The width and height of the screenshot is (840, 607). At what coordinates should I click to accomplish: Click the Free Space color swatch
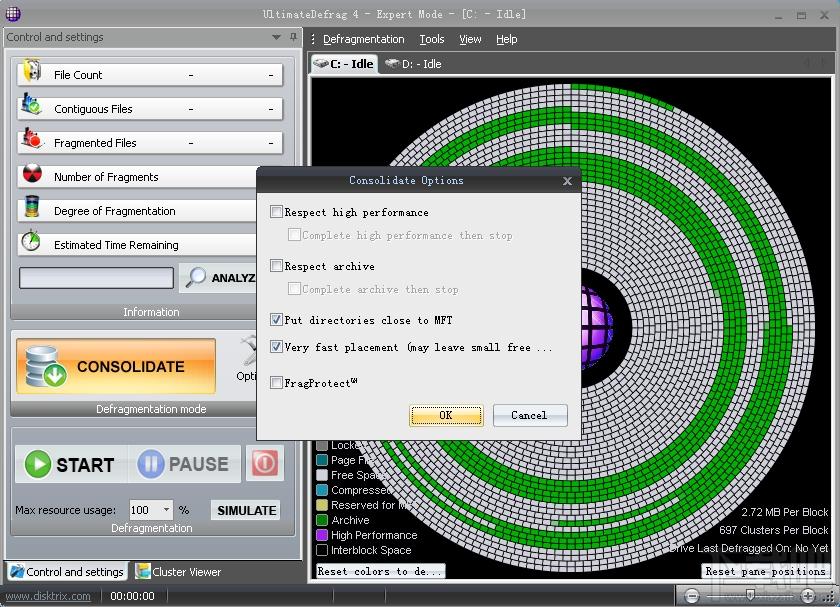click(x=322, y=475)
